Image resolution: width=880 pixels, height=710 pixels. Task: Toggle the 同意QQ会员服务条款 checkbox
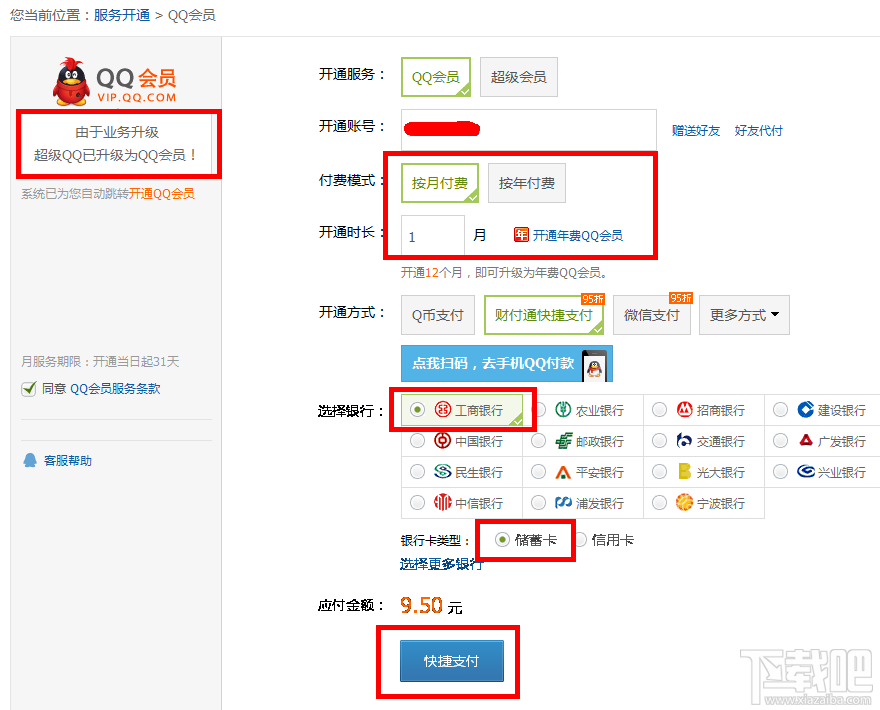click(x=30, y=390)
